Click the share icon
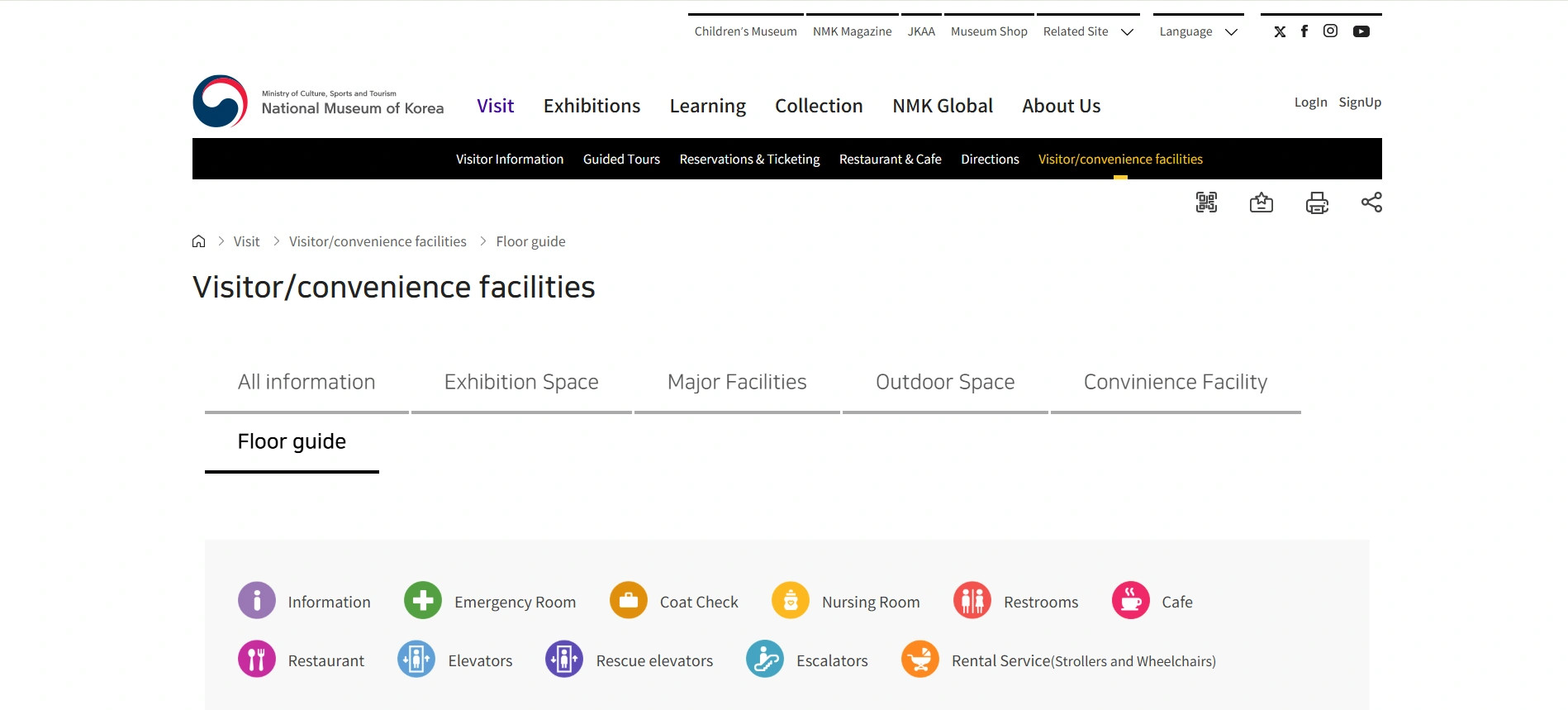Viewport: 1568px width, 710px height. click(1371, 203)
